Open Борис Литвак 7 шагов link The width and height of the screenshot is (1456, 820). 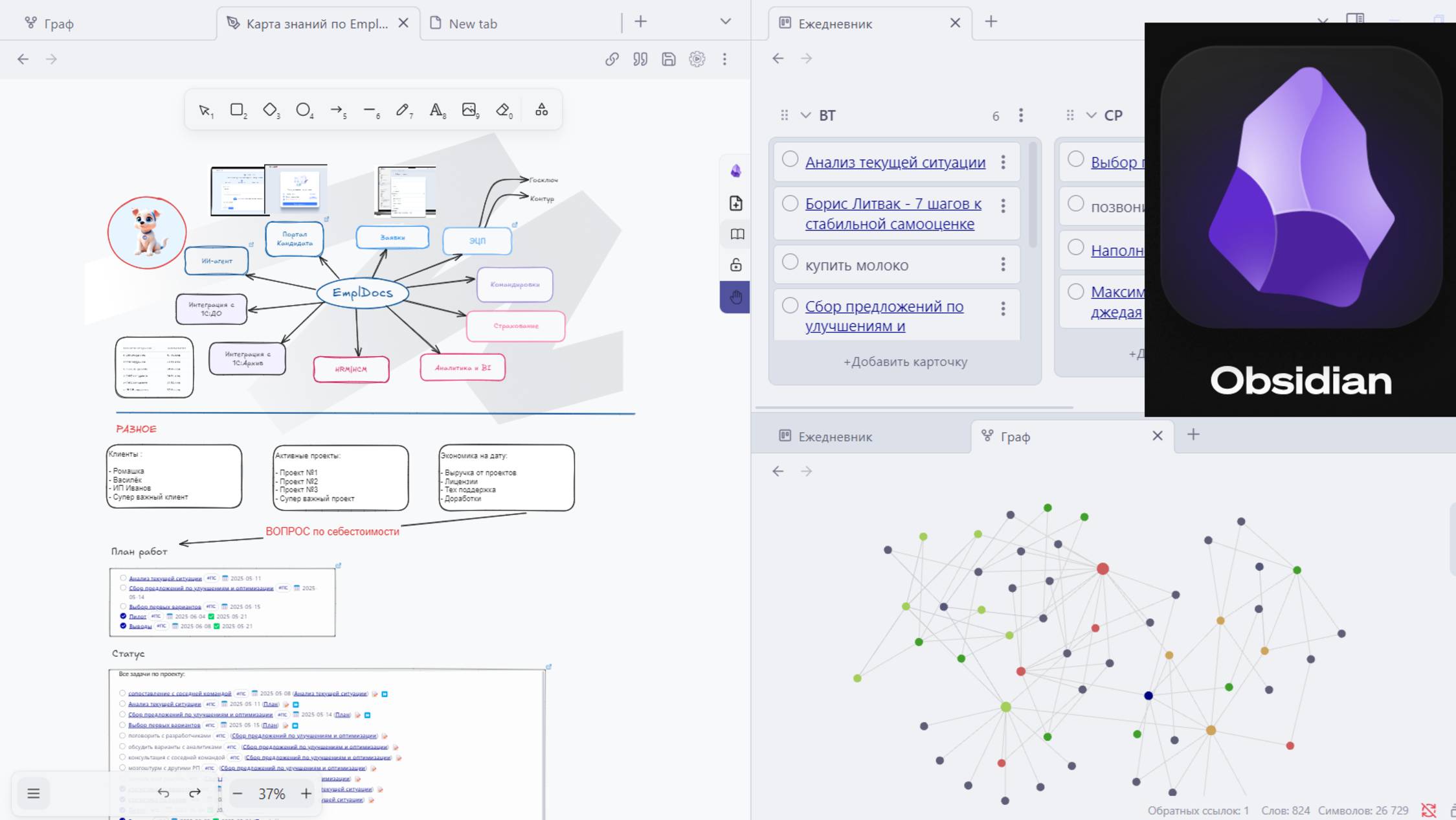point(893,213)
